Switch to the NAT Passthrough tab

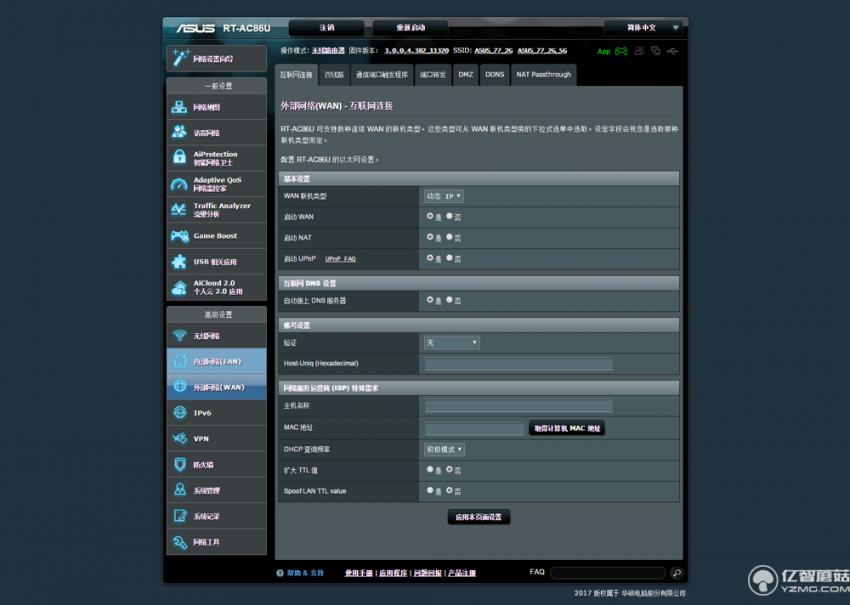545,73
